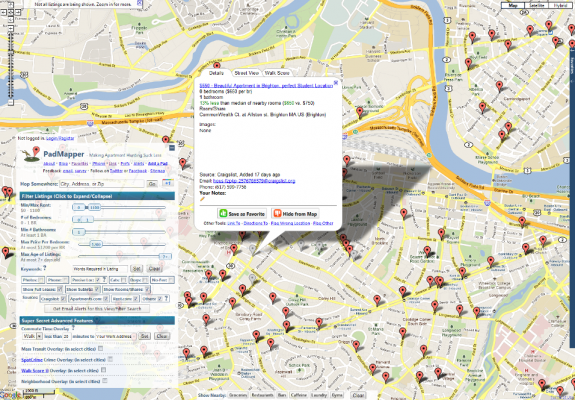Click the pencil icon under Your Notes

[202, 199]
